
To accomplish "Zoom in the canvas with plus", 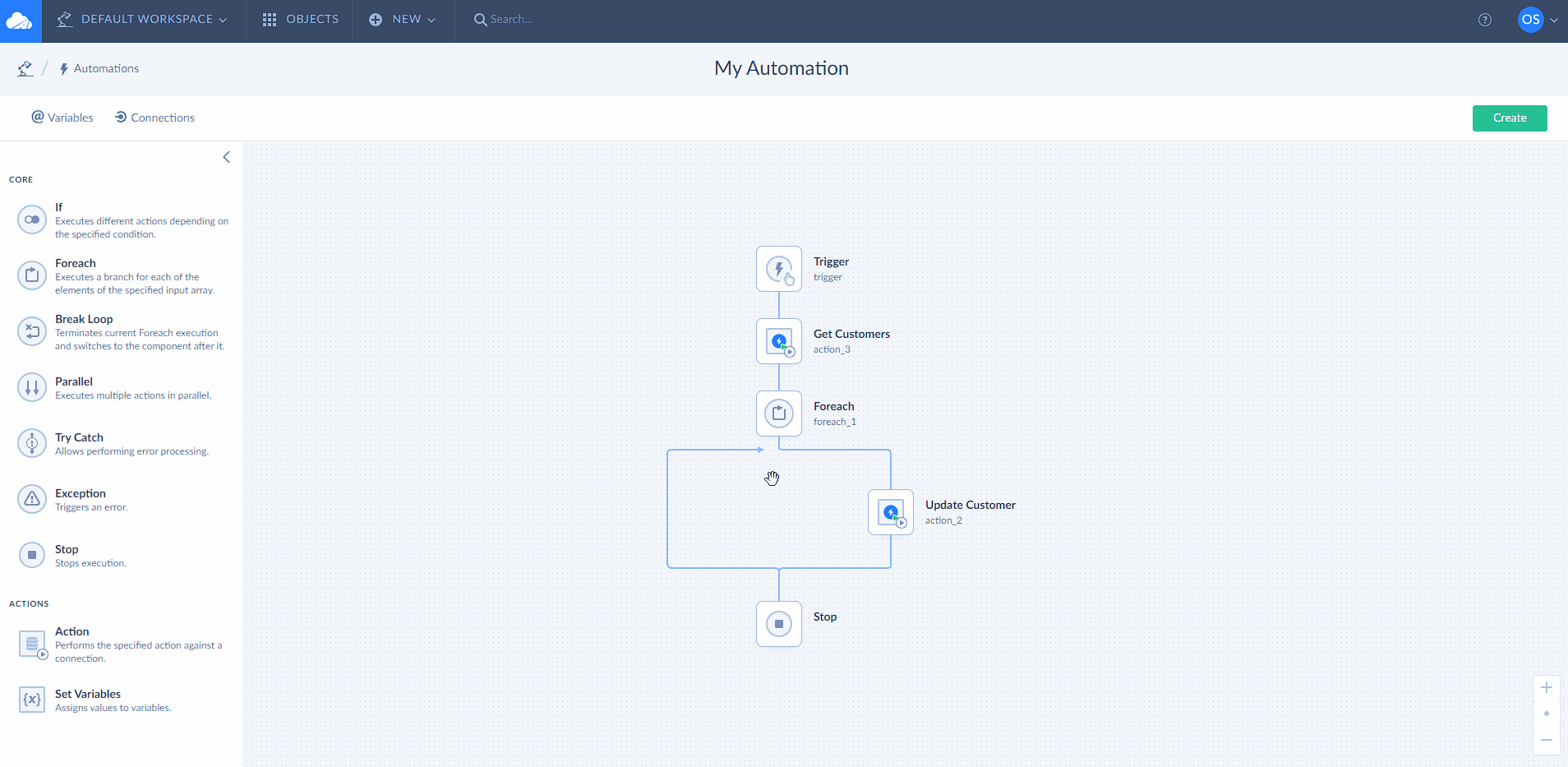I will tap(1547, 687).
